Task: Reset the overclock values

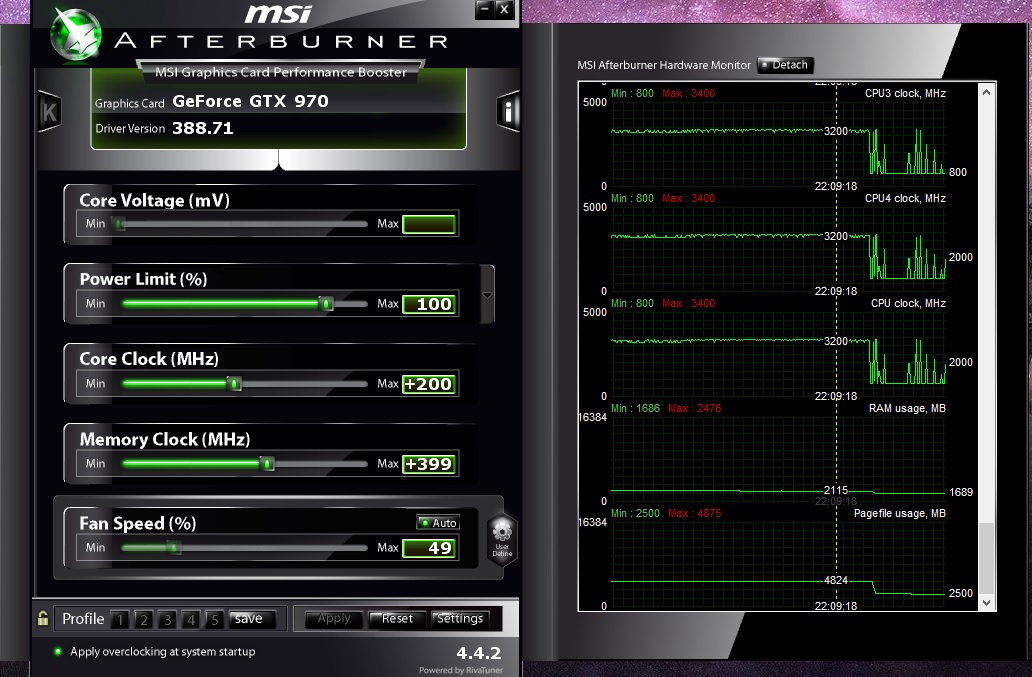Action: pos(397,619)
